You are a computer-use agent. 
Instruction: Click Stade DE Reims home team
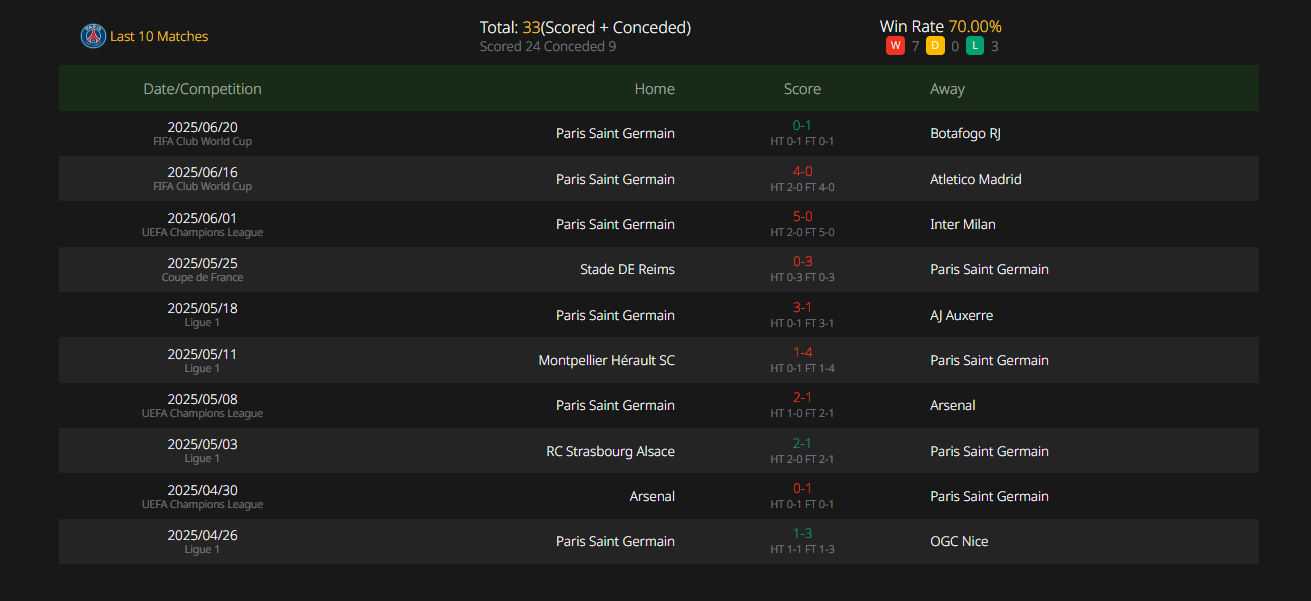click(627, 269)
